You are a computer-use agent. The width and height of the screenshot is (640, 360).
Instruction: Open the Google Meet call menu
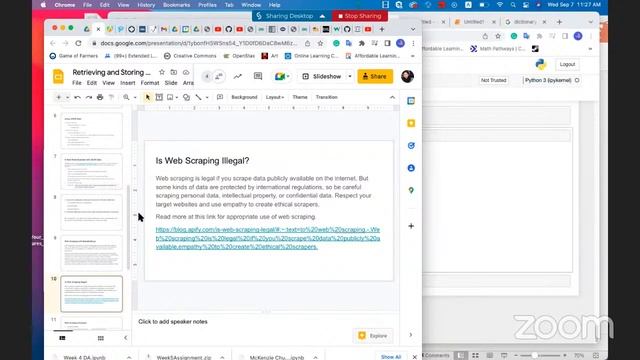pos(282,76)
